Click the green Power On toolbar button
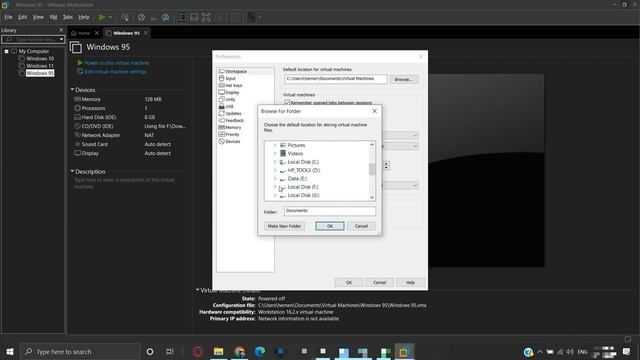 point(102,17)
